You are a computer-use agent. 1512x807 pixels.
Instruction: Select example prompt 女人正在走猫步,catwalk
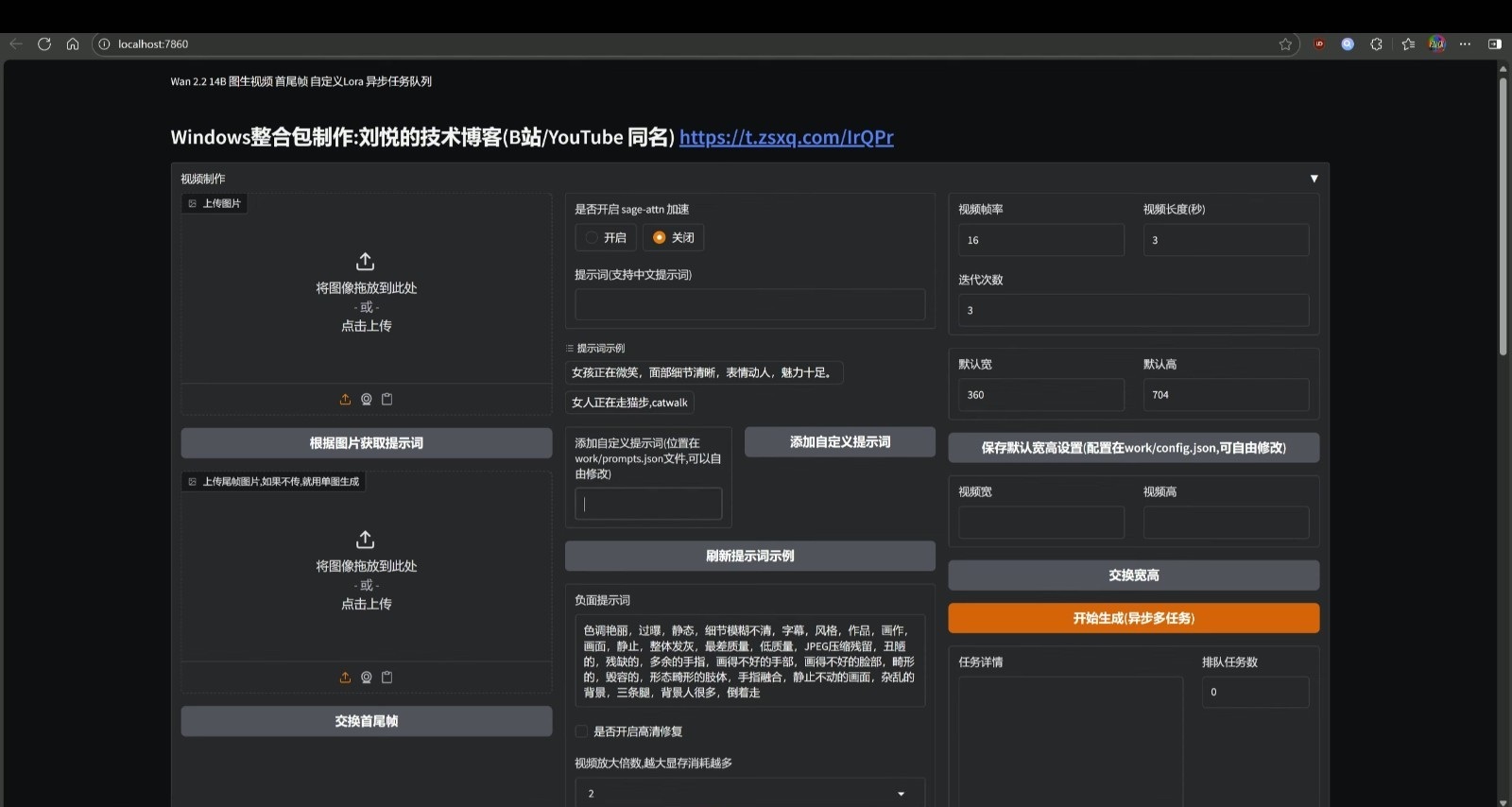click(629, 403)
